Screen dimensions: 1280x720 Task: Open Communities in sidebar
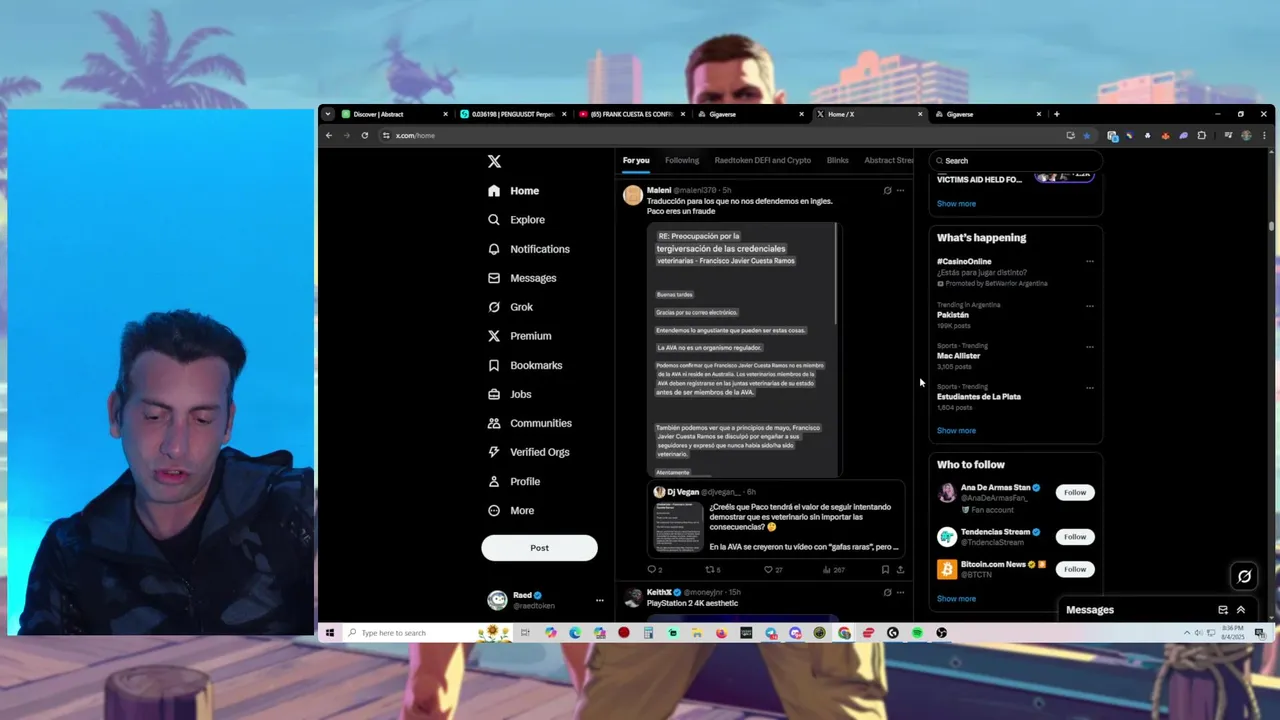point(530,423)
